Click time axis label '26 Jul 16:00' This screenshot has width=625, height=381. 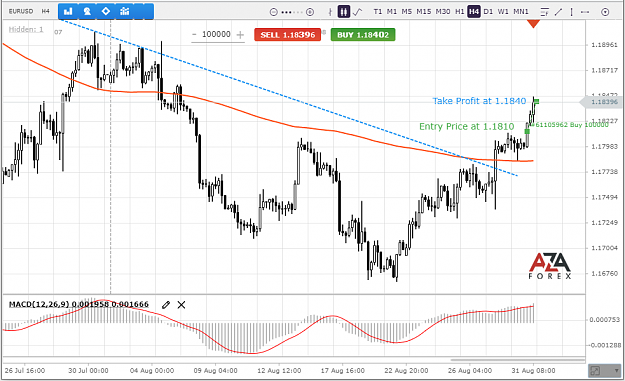pyautogui.click(x=25, y=371)
